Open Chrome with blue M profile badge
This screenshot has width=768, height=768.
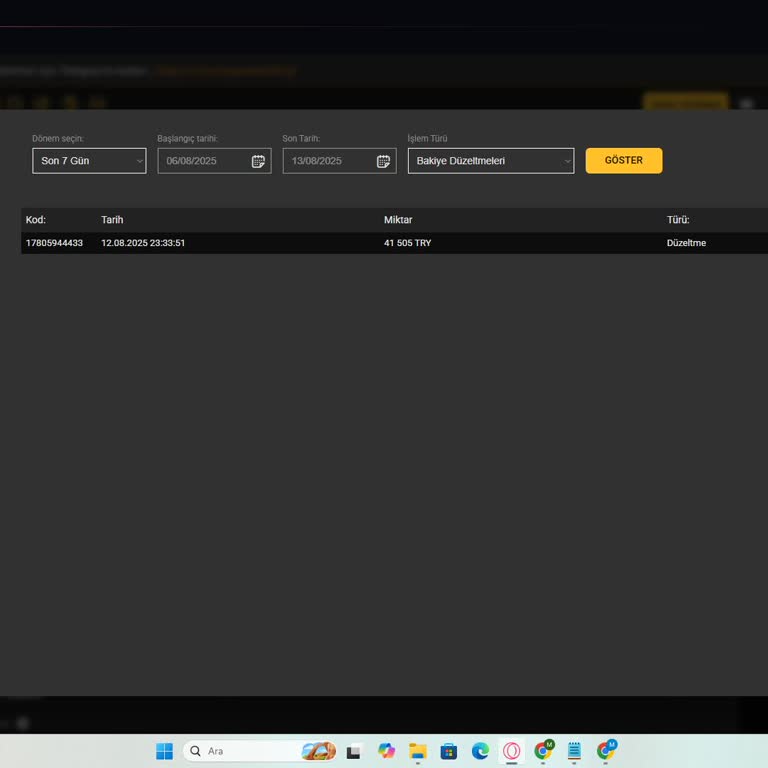tap(606, 751)
